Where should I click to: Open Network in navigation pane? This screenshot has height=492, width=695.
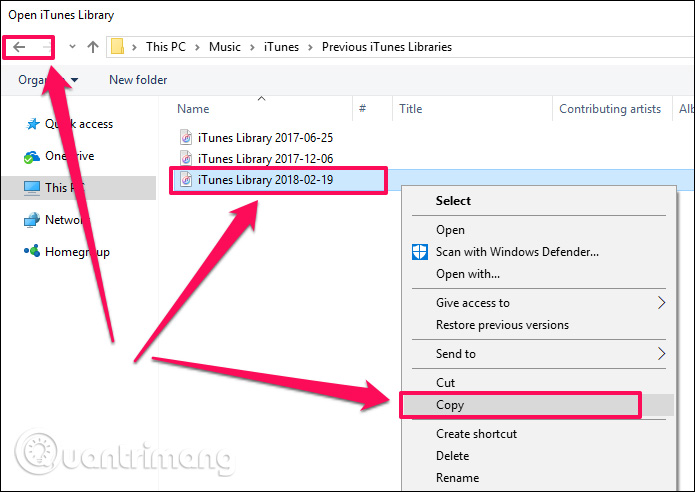pyautogui.click(x=66, y=220)
